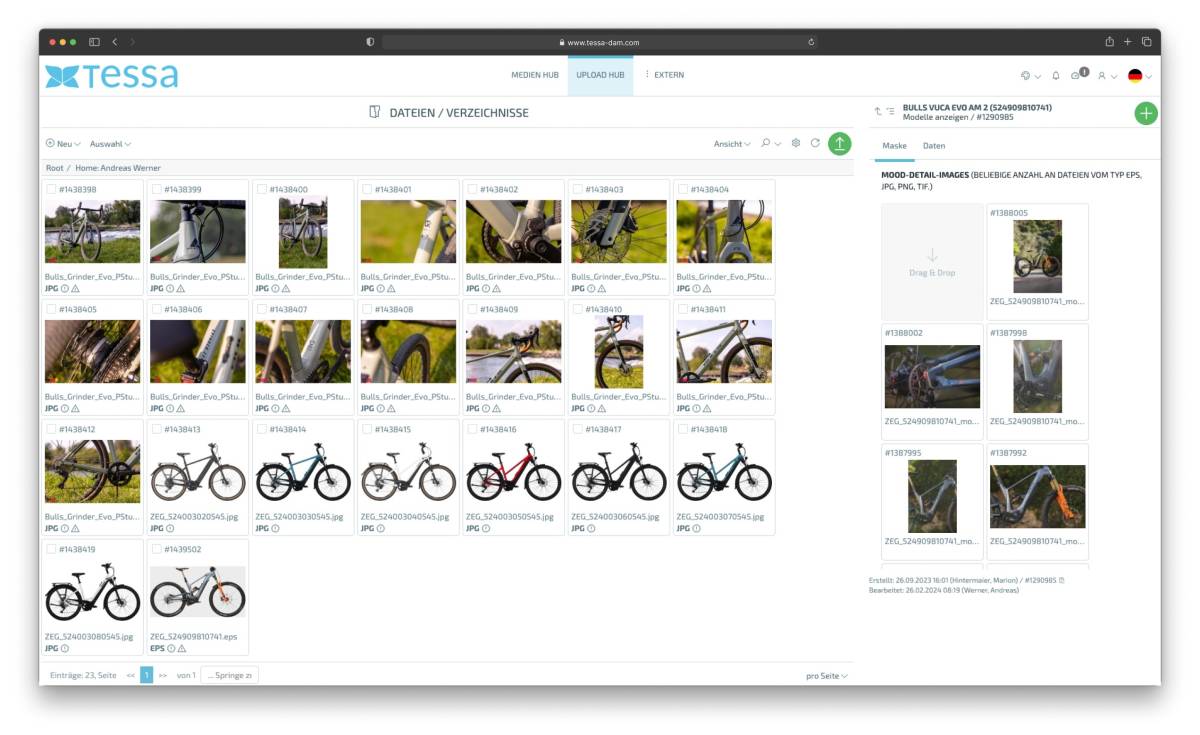Check the box next to #1439502

(156, 549)
